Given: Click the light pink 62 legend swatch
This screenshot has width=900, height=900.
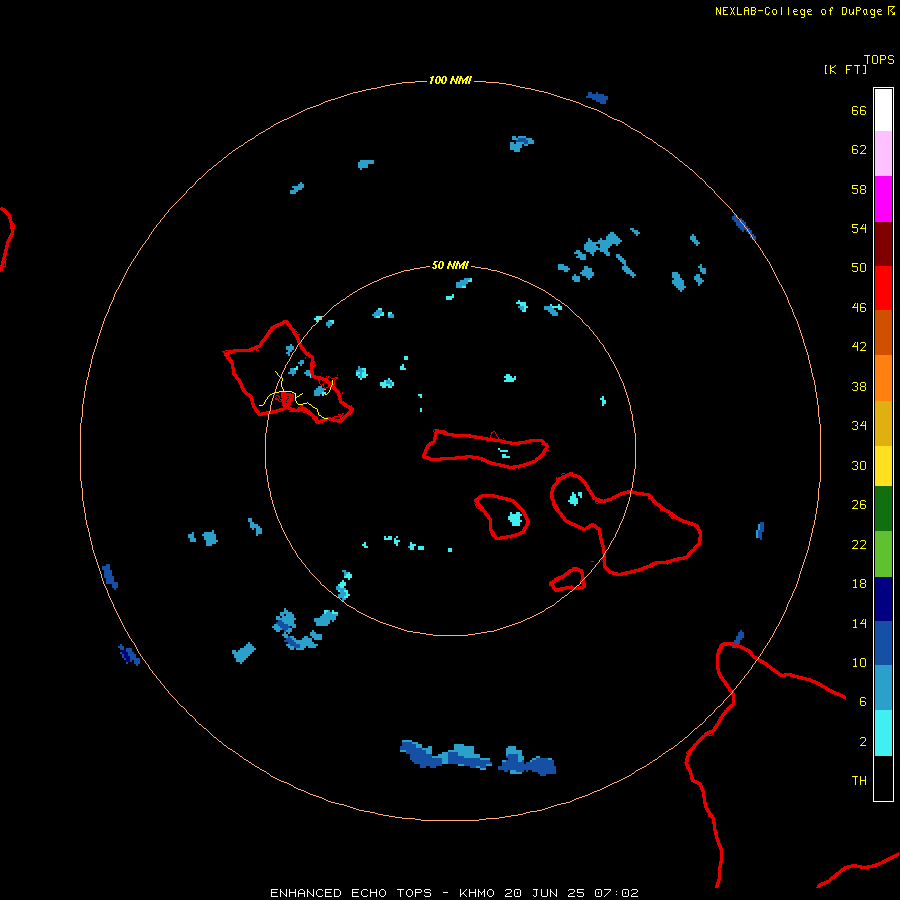Looking at the screenshot, I should pyautogui.click(x=883, y=153).
